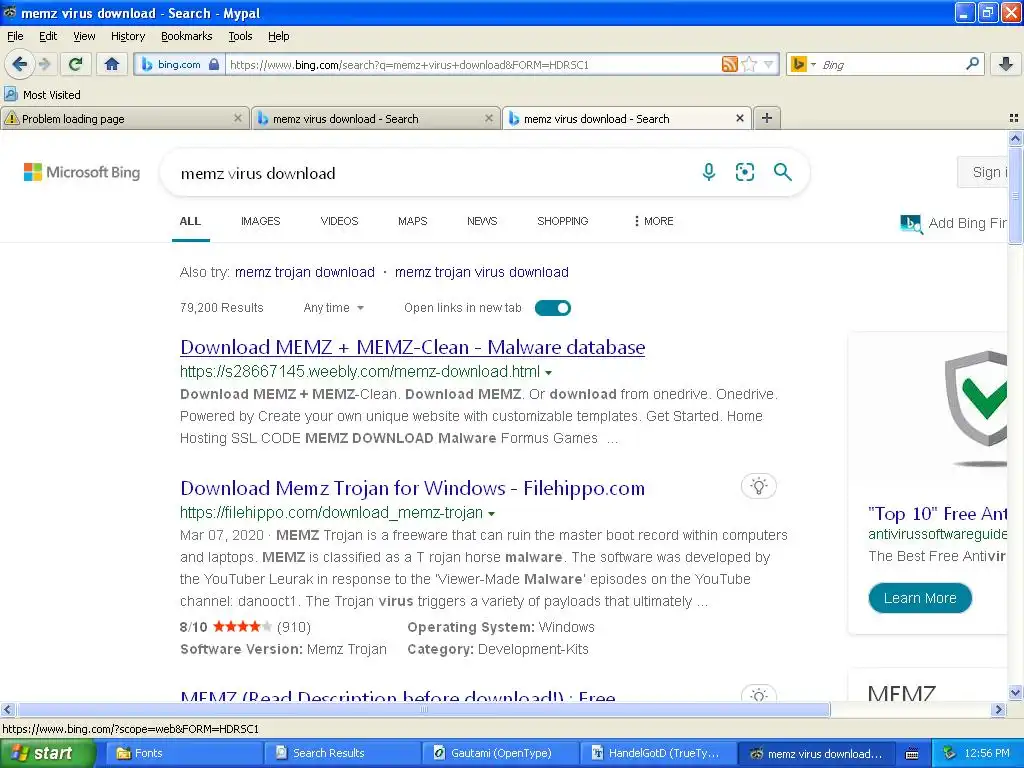Click the padlock site identity icon

[214, 64]
